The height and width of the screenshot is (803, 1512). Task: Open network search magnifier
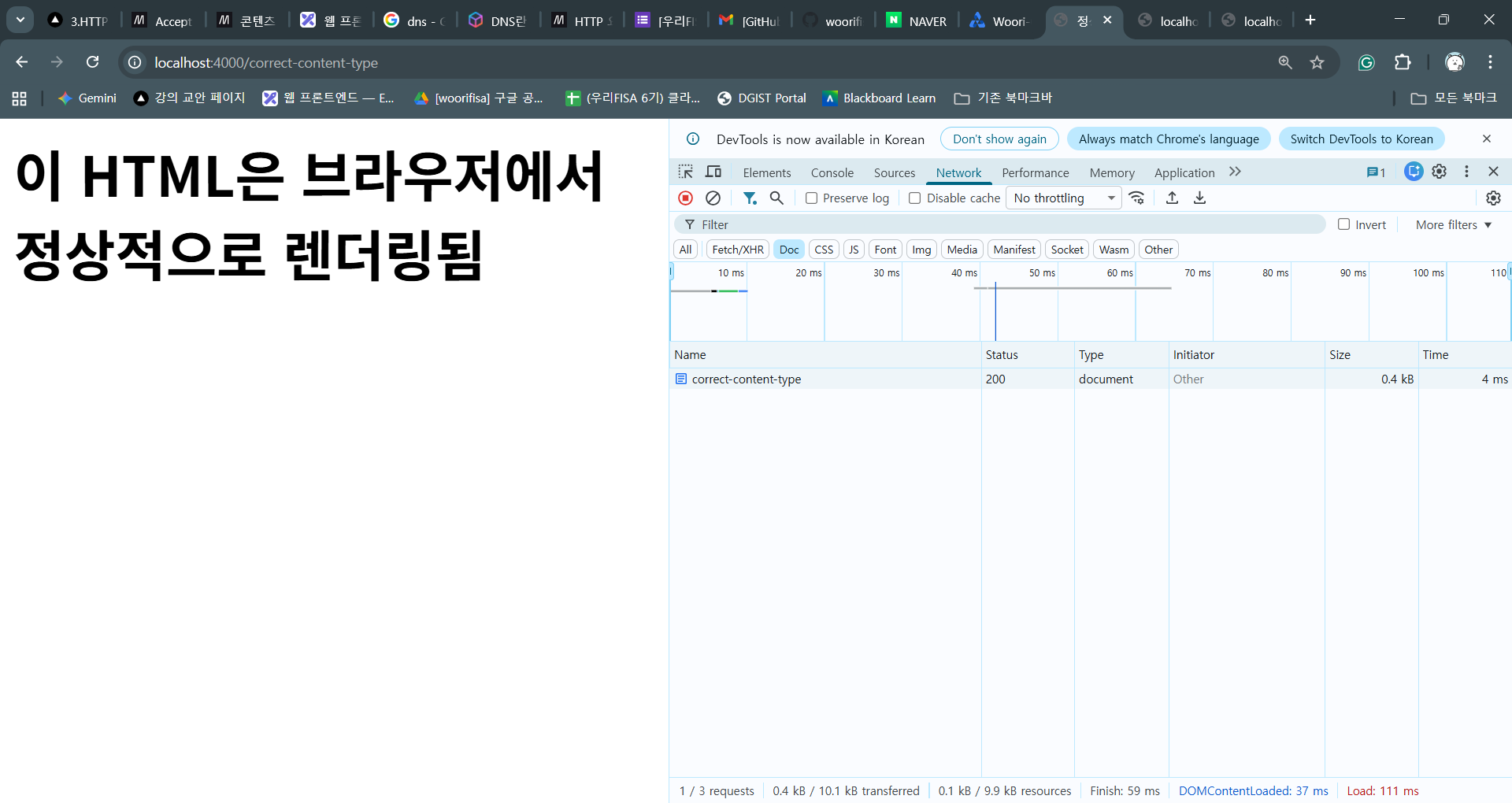pyautogui.click(x=776, y=198)
